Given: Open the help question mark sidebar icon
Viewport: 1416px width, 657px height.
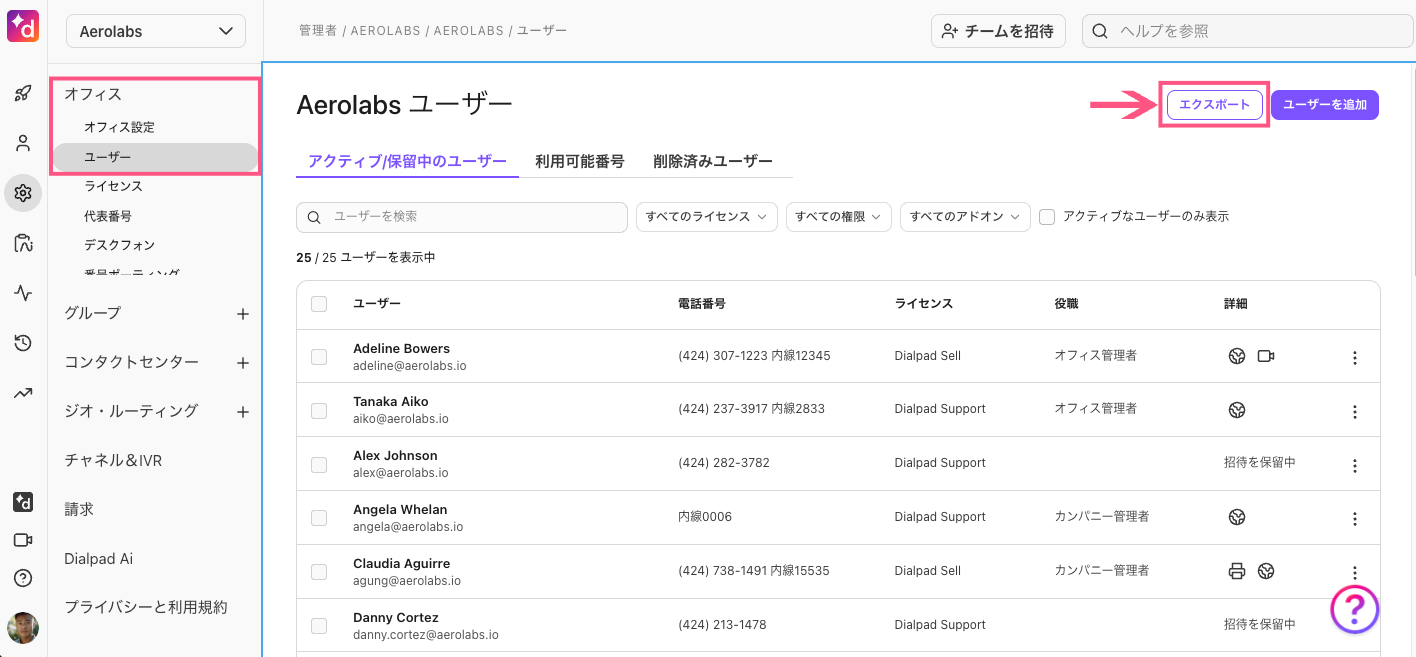Looking at the screenshot, I should point(23,578).
